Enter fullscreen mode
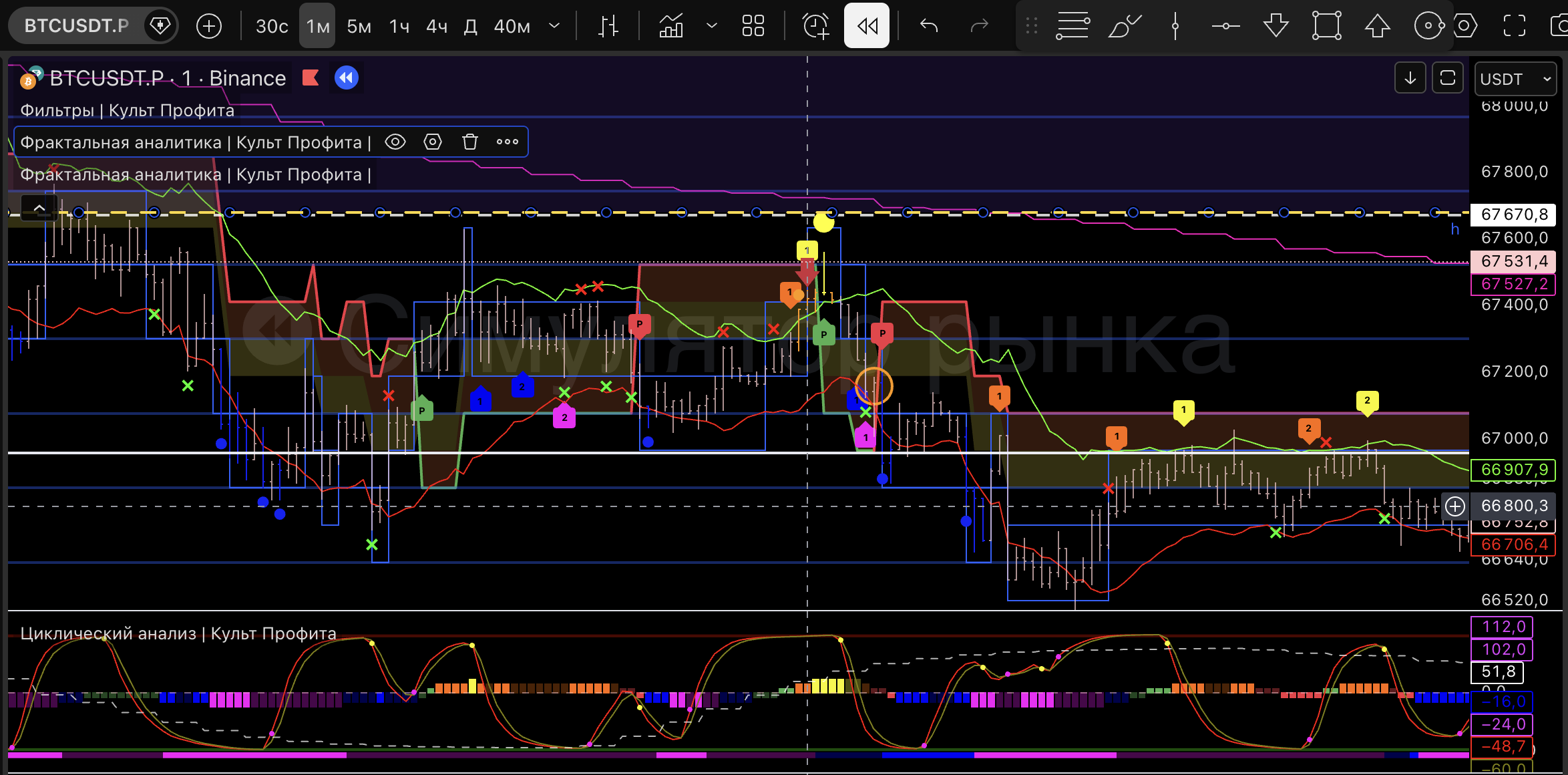 [x=1514, y=26]
